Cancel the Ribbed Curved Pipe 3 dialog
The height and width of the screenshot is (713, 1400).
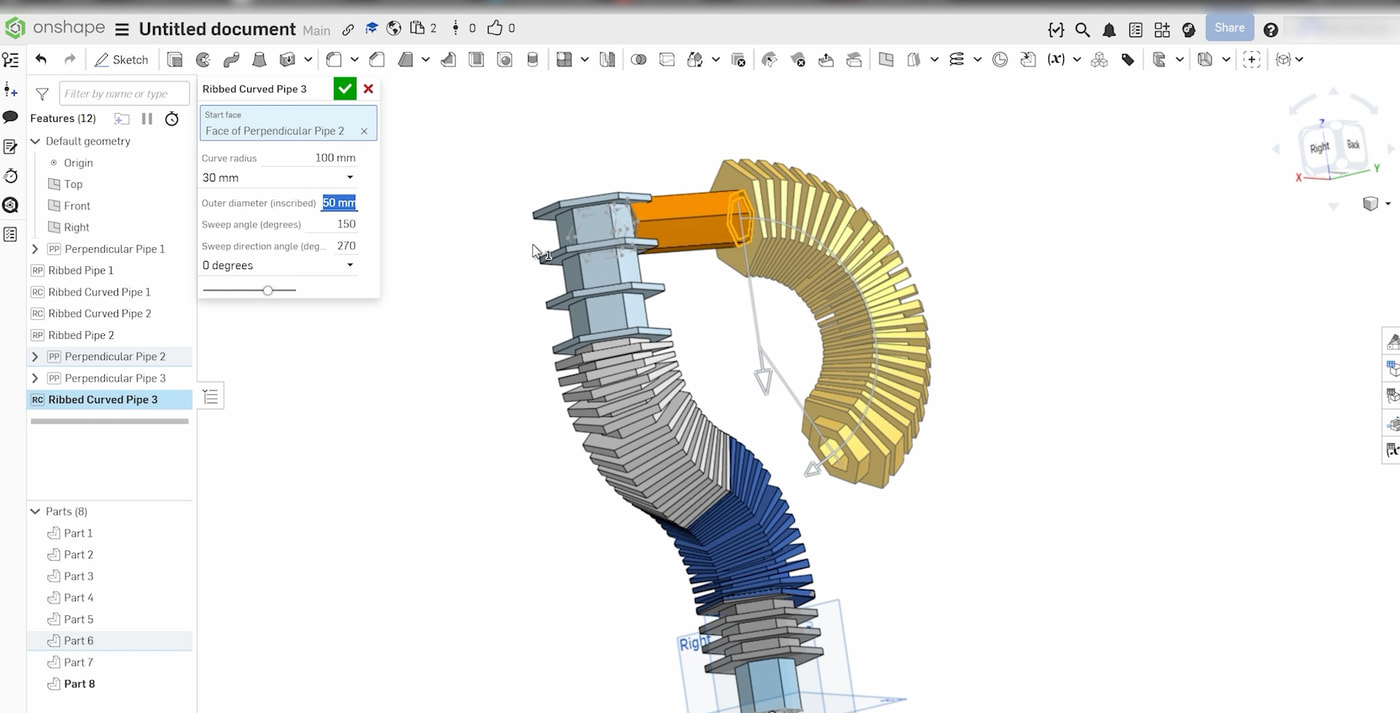tap(368, 89)
